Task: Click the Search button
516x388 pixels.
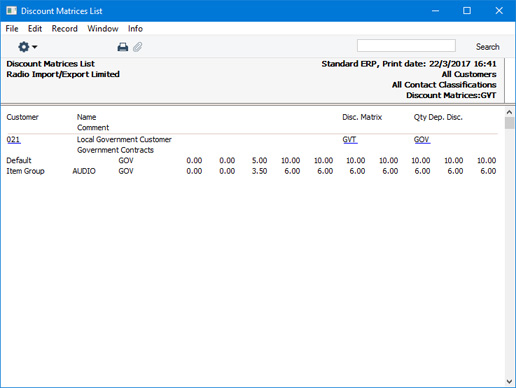Action: pos(487,47)
